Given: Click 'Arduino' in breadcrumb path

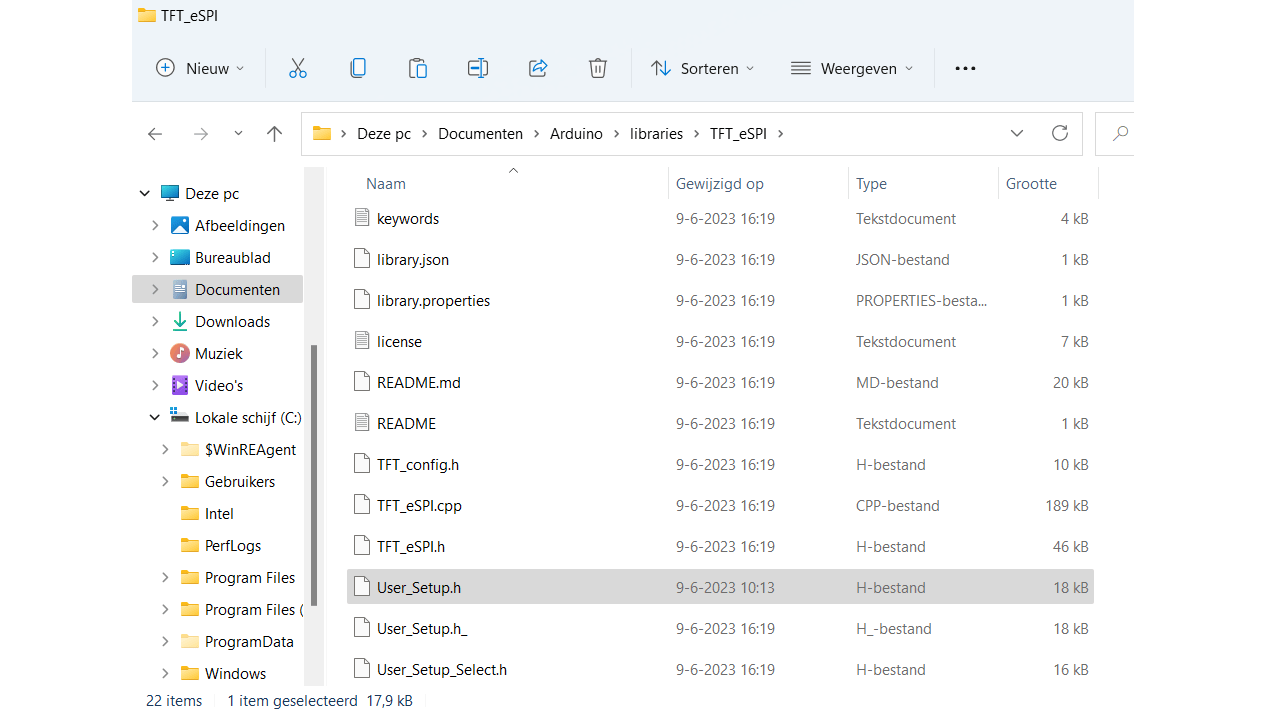Looking at the screenshot, I should tap(576, 133).
